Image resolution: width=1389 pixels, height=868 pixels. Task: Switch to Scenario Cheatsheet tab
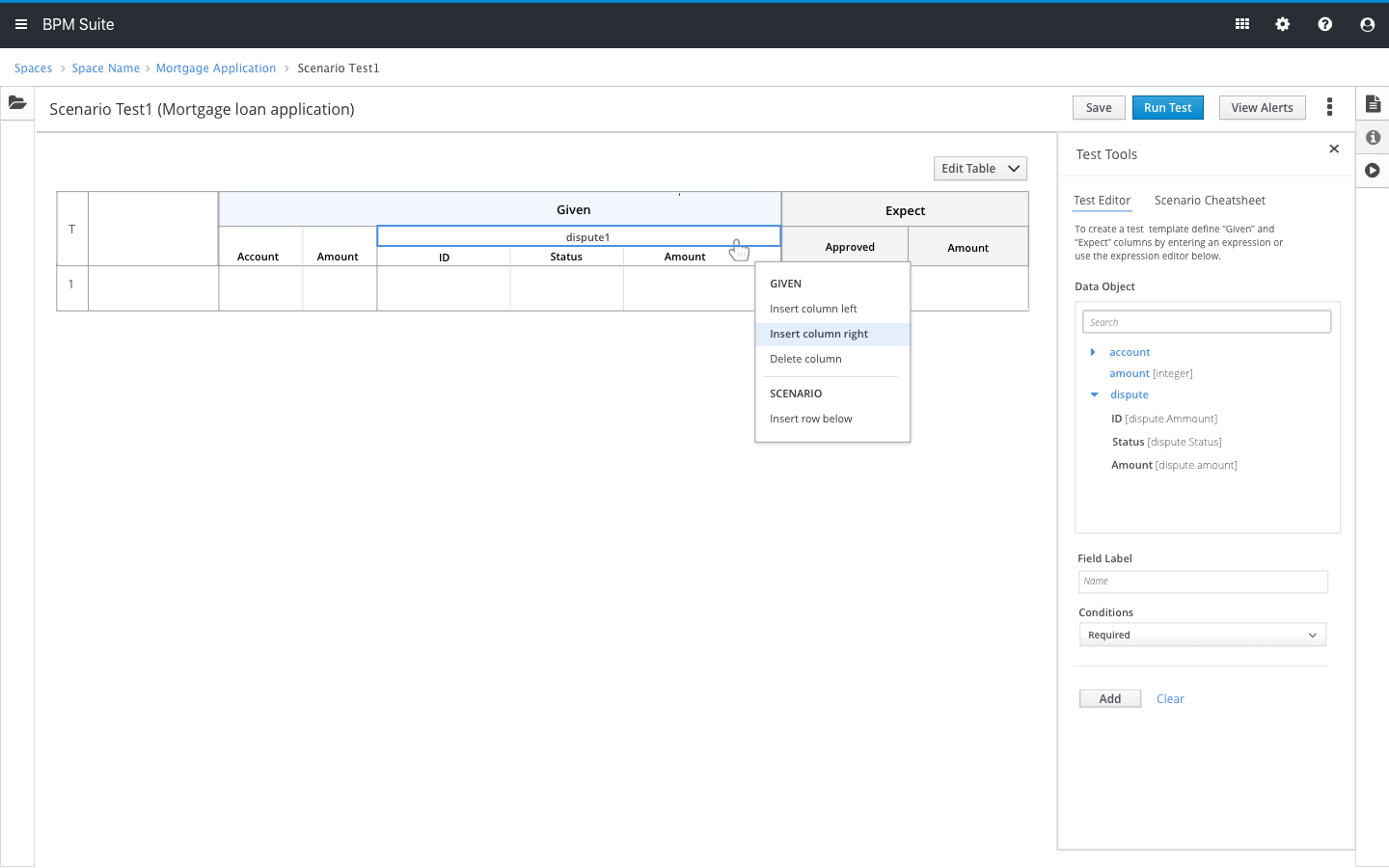1210,201
